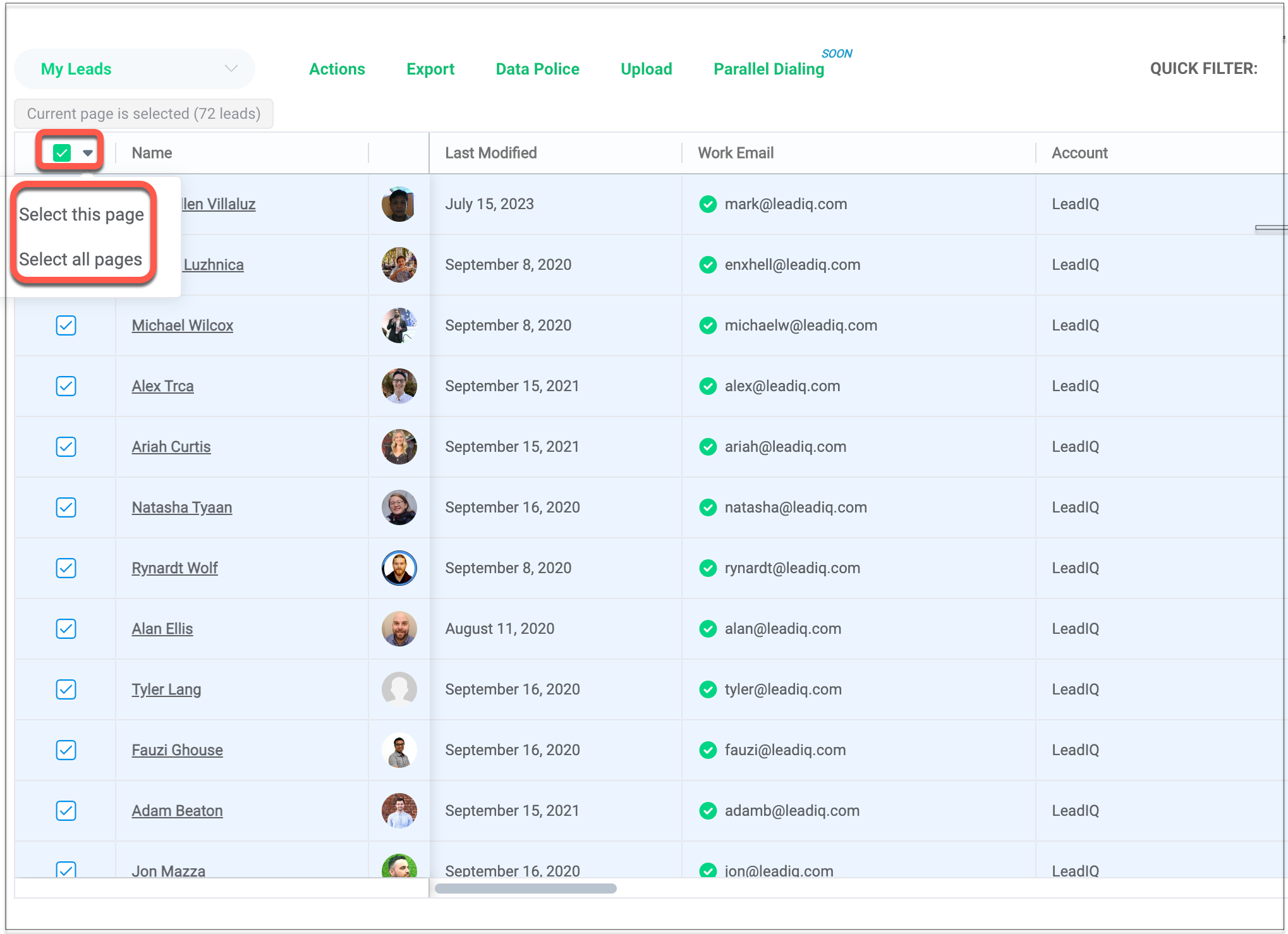Click Ariah Curtis's avatar image
The image size is (1288, 934).
pos(399,447)
